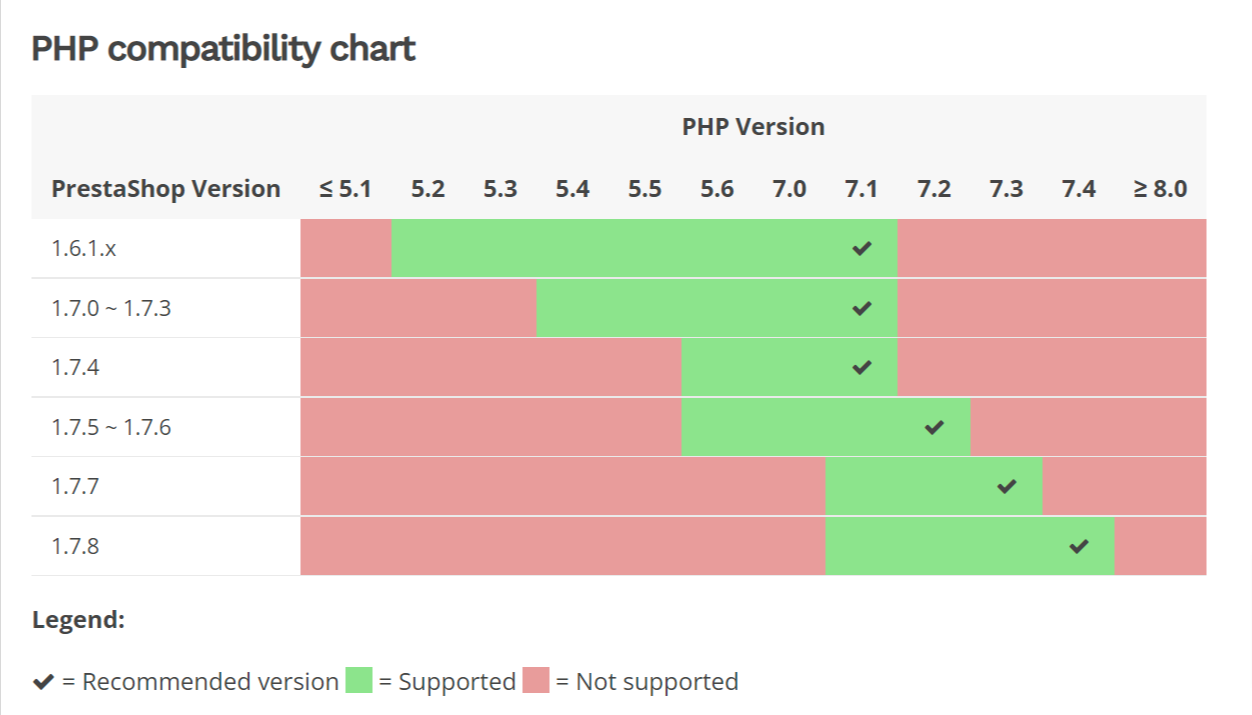
Task: Click the checkmark in the 1.7.5 ~ 1.7.6 row
Action: point(934,428)
